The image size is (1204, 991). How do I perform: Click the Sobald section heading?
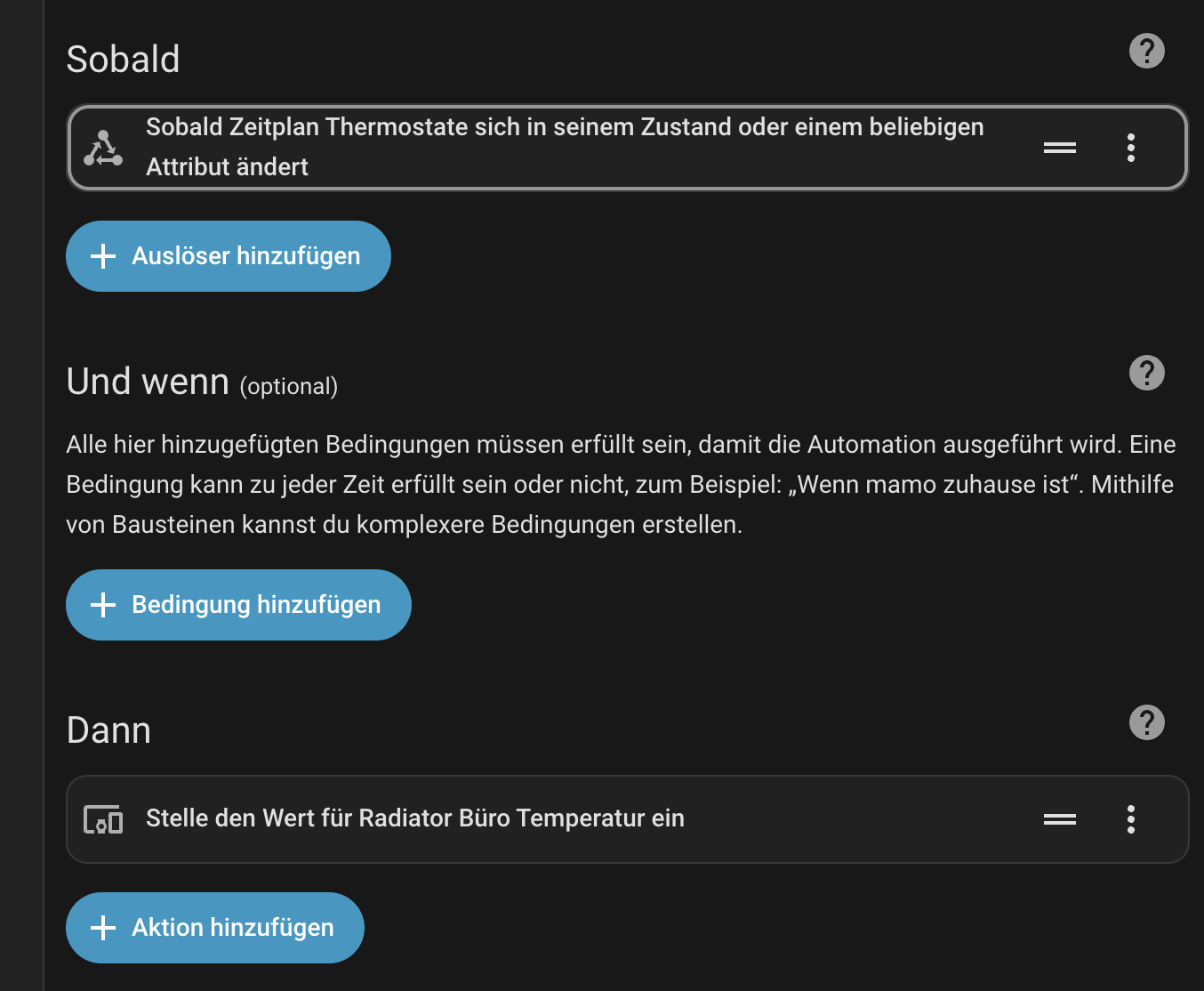point(124,60)
